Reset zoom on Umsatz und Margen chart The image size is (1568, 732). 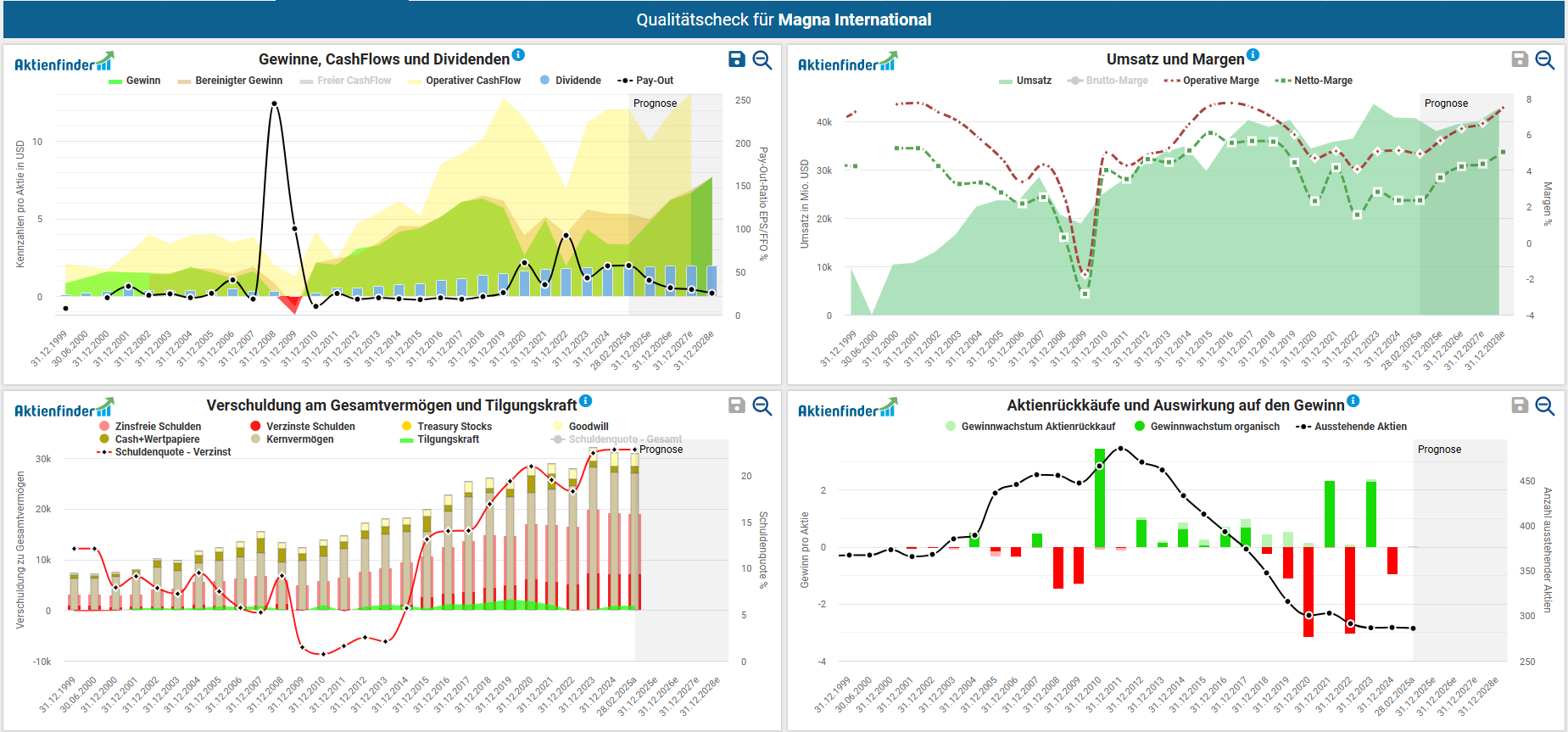1544,59
